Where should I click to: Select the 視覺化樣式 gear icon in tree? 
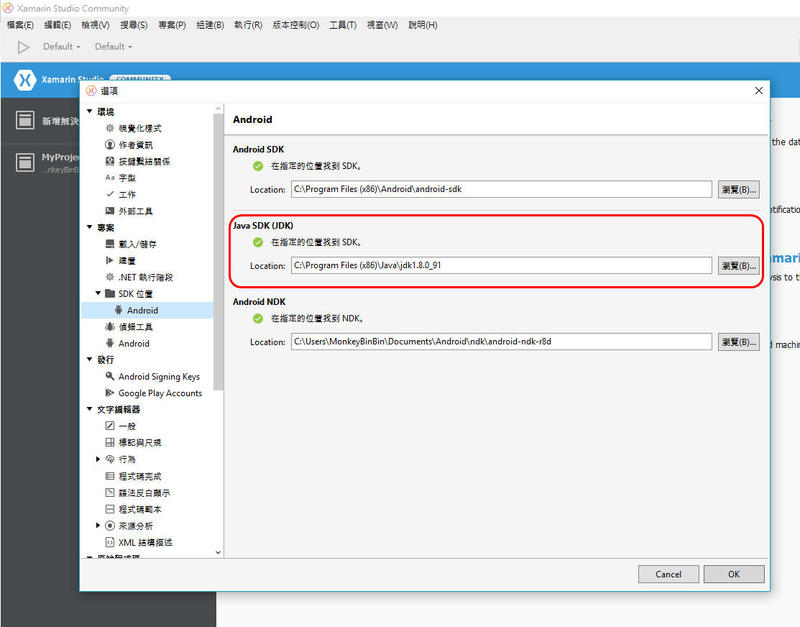(x=109, y=128)
